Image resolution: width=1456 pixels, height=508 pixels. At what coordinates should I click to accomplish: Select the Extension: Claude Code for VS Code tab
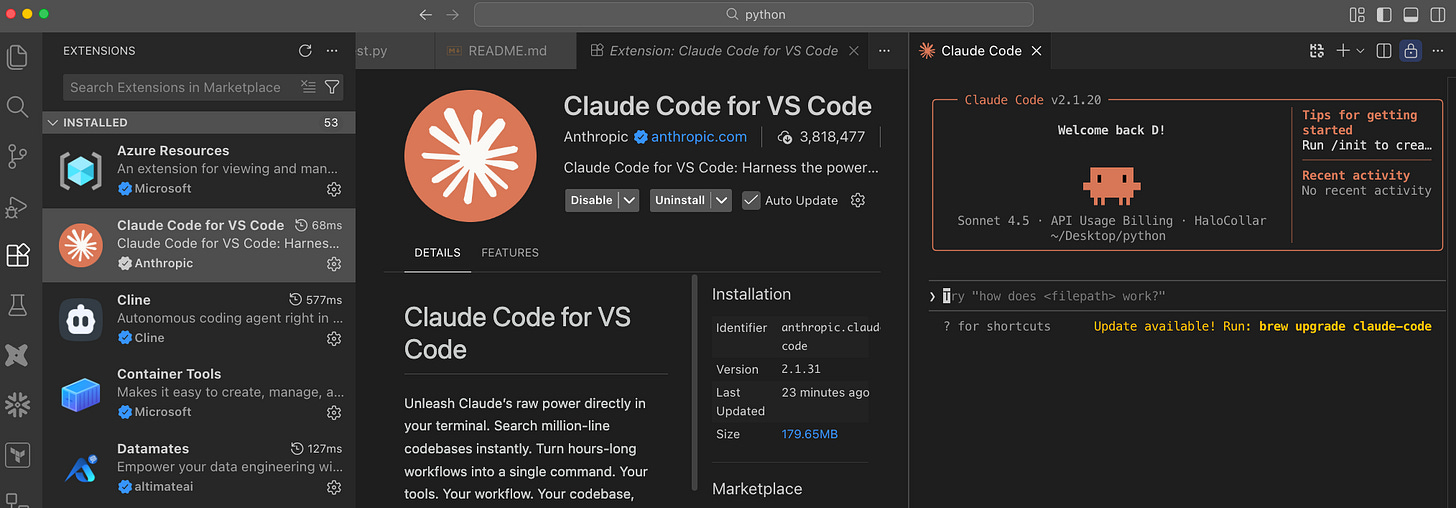(x=724, y=50)
